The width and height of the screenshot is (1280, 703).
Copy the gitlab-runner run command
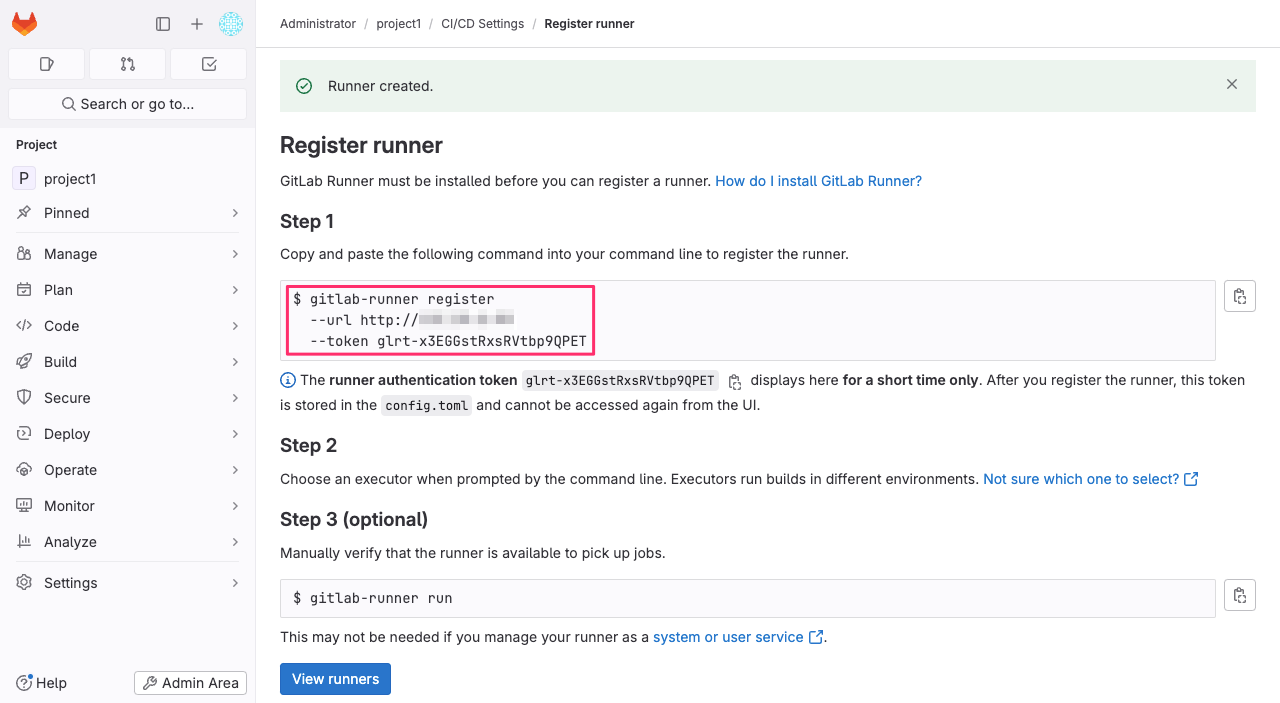(1240, 596)
